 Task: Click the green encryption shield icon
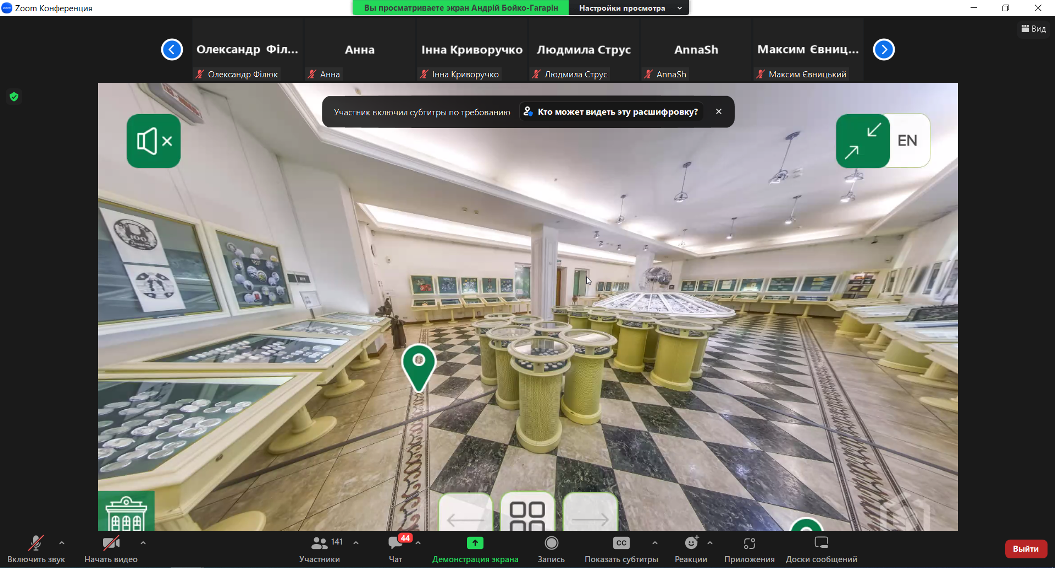click(13, 97)
